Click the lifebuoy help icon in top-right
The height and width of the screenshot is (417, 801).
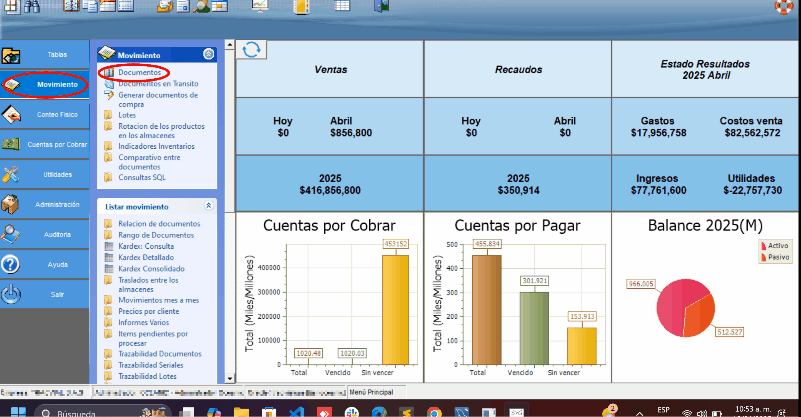click(785, 7)
